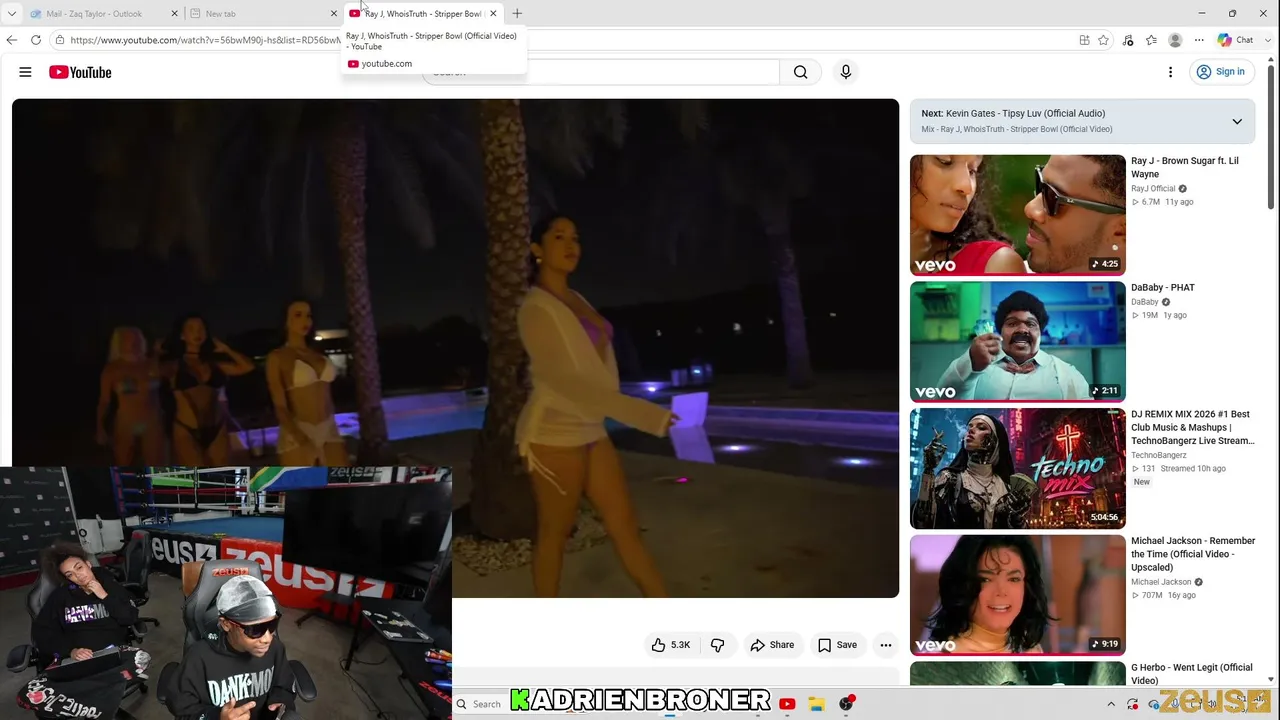Bookmark this page with the star icon
Viewport: 1280px width, 720px height.
click(x=1103, y=40)
